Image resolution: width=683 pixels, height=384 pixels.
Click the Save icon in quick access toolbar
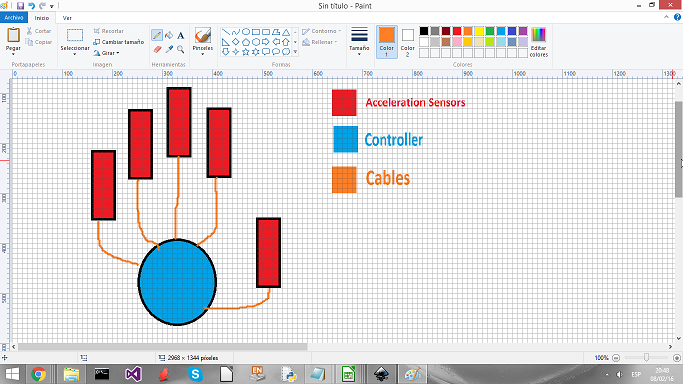tap(20, 6)
